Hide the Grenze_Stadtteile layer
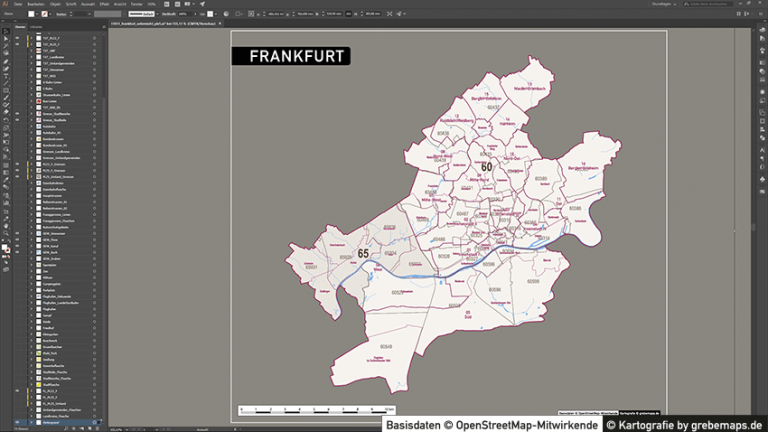The height and width of the screenshot is (432, 768). (x=17, y=120)
